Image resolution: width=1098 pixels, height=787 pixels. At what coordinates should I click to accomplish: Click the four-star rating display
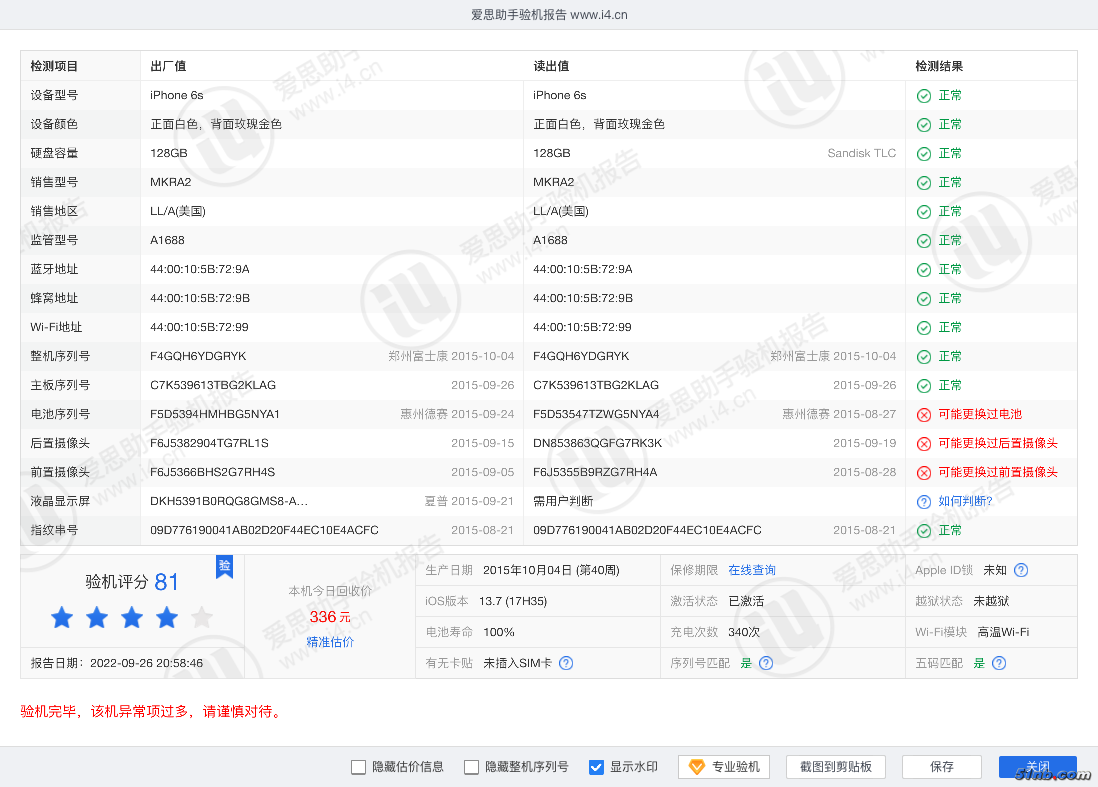pyautogui.click(x=132, y=618)
